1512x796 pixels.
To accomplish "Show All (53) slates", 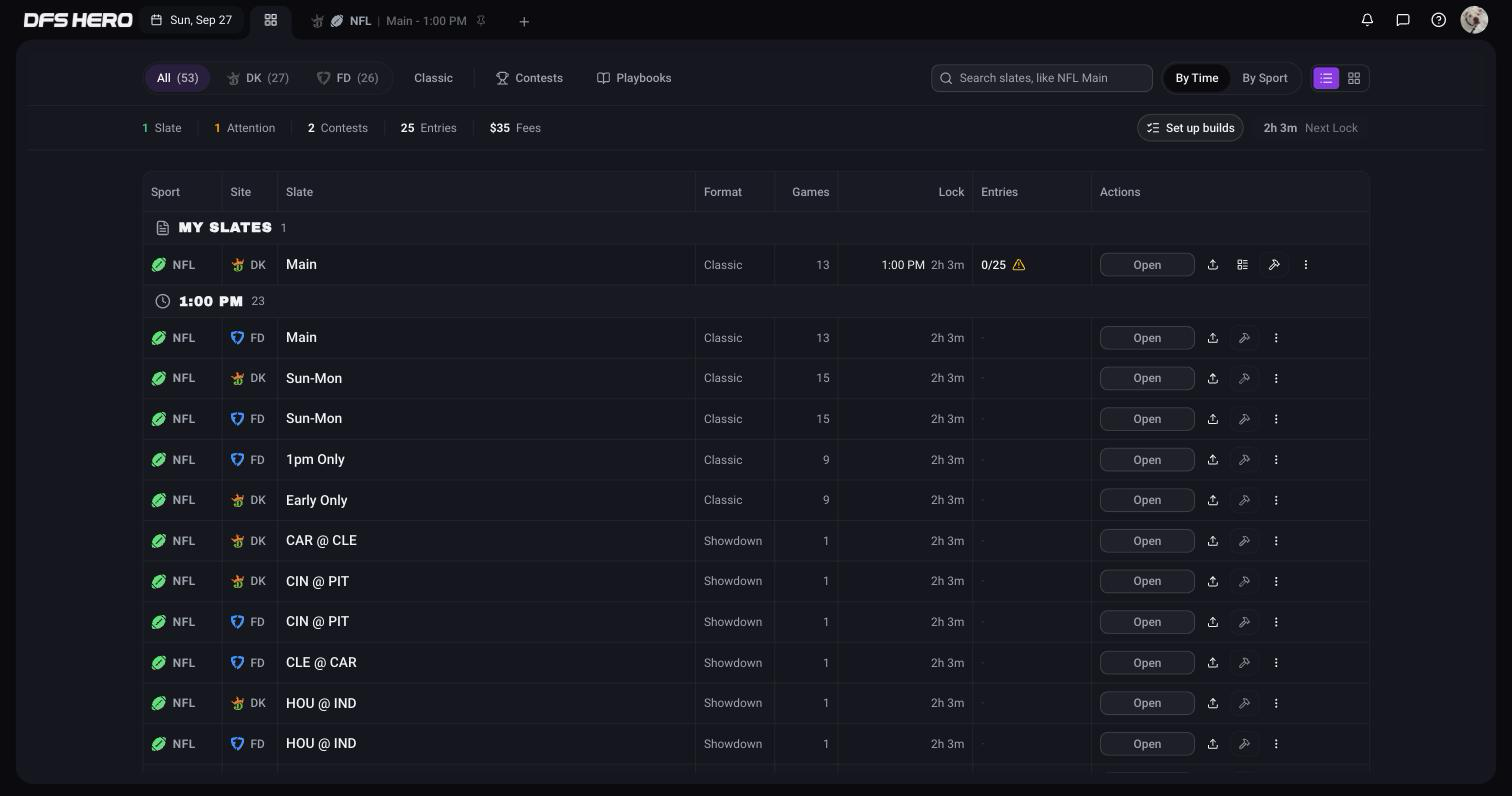I will [x=177, y=78].
